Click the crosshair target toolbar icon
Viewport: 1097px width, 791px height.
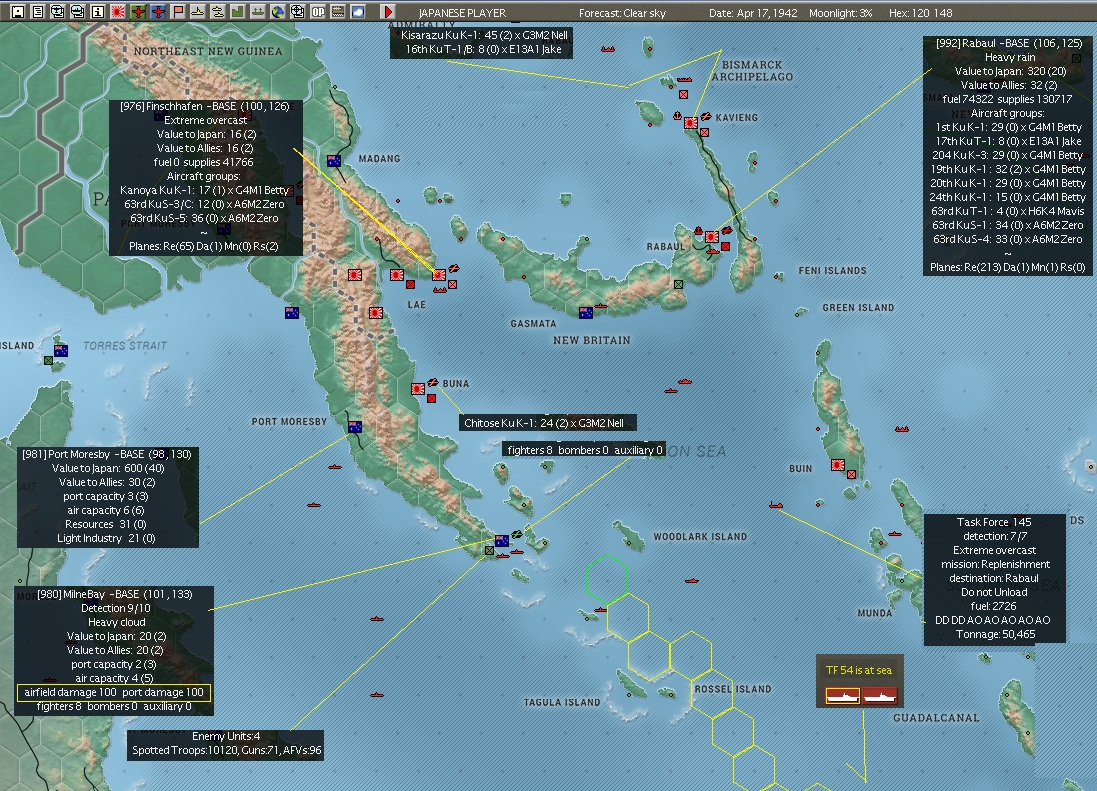click(298, 12)
